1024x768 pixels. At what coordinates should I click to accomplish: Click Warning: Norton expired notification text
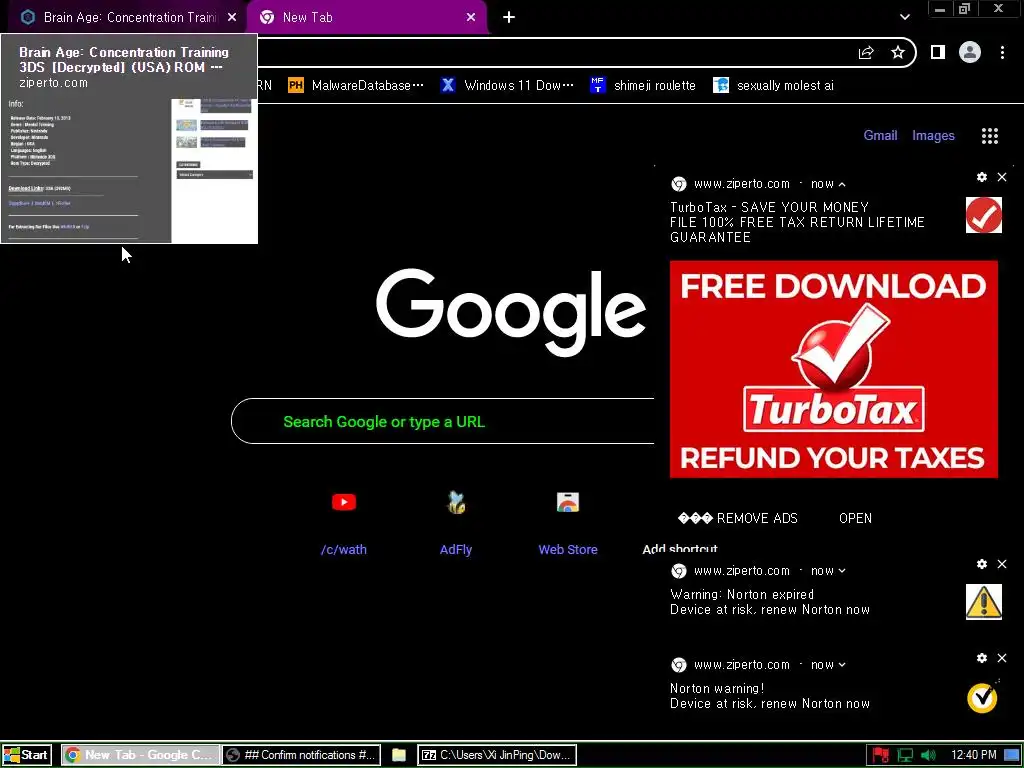click(742, 594)
